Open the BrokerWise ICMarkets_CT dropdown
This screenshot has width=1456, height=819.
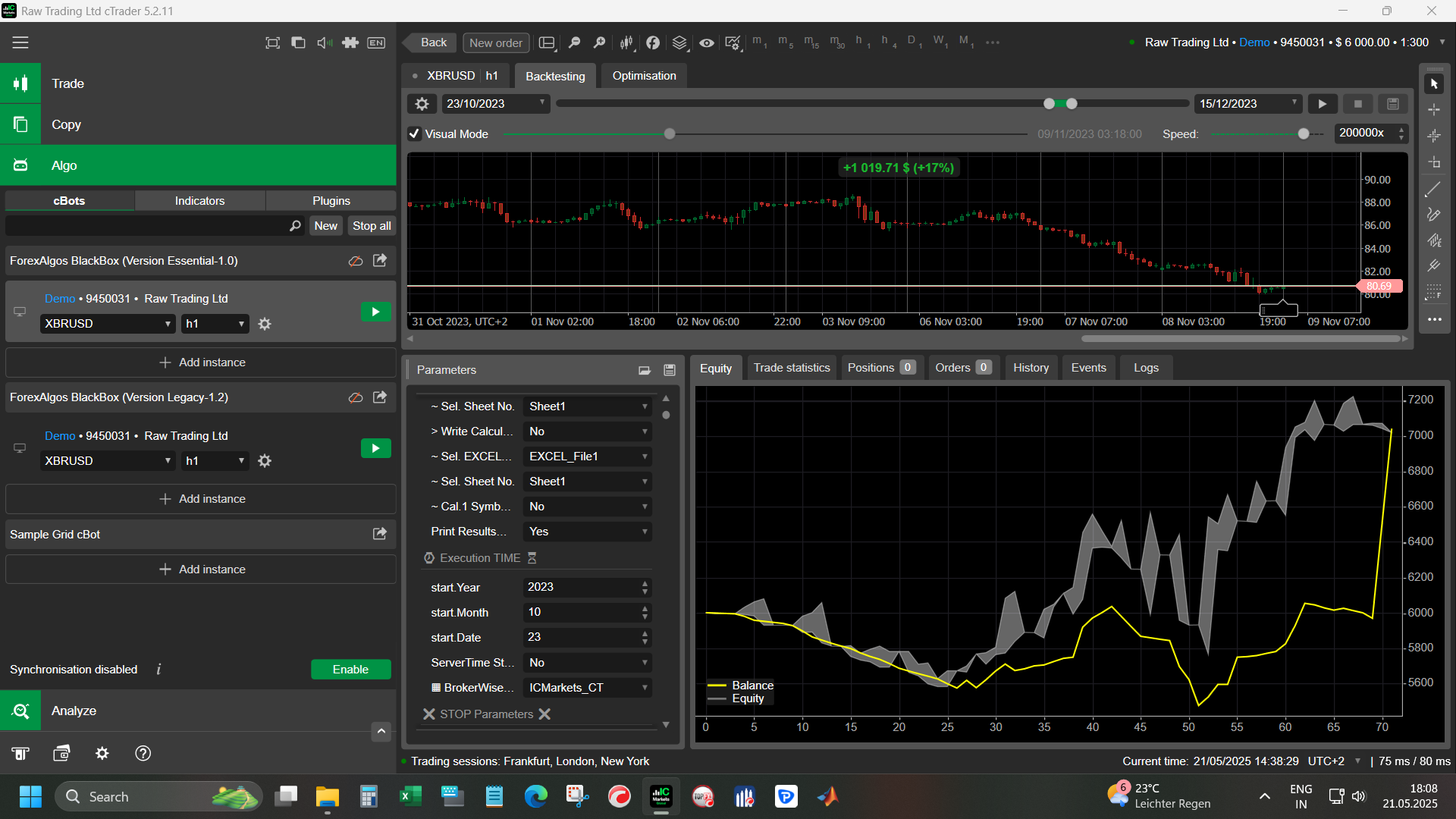[x=588, y=688]
